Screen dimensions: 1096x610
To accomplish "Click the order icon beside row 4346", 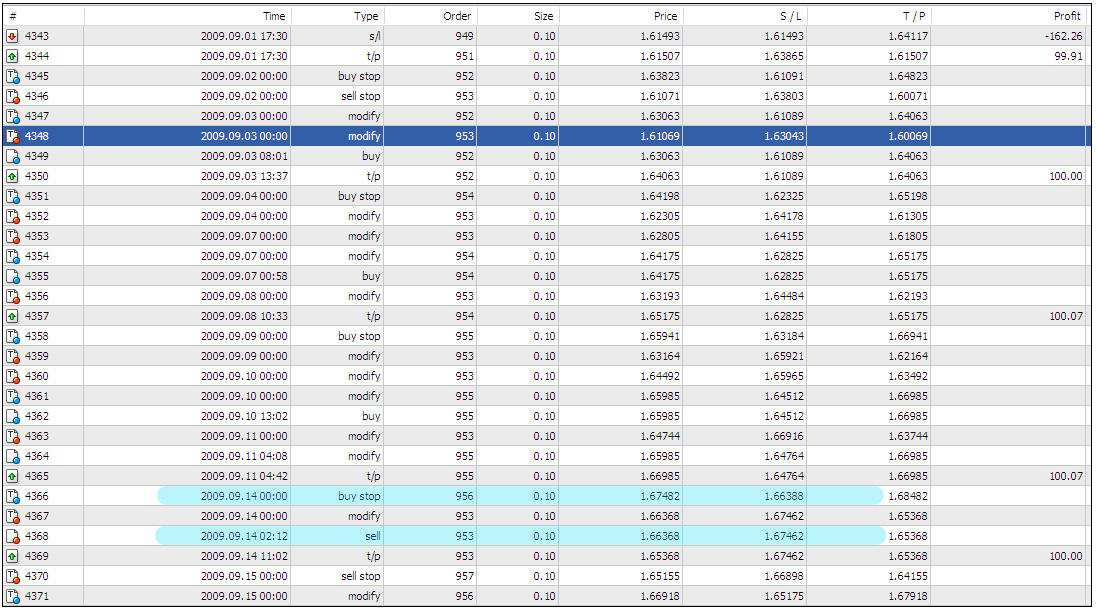I will 13,96.
